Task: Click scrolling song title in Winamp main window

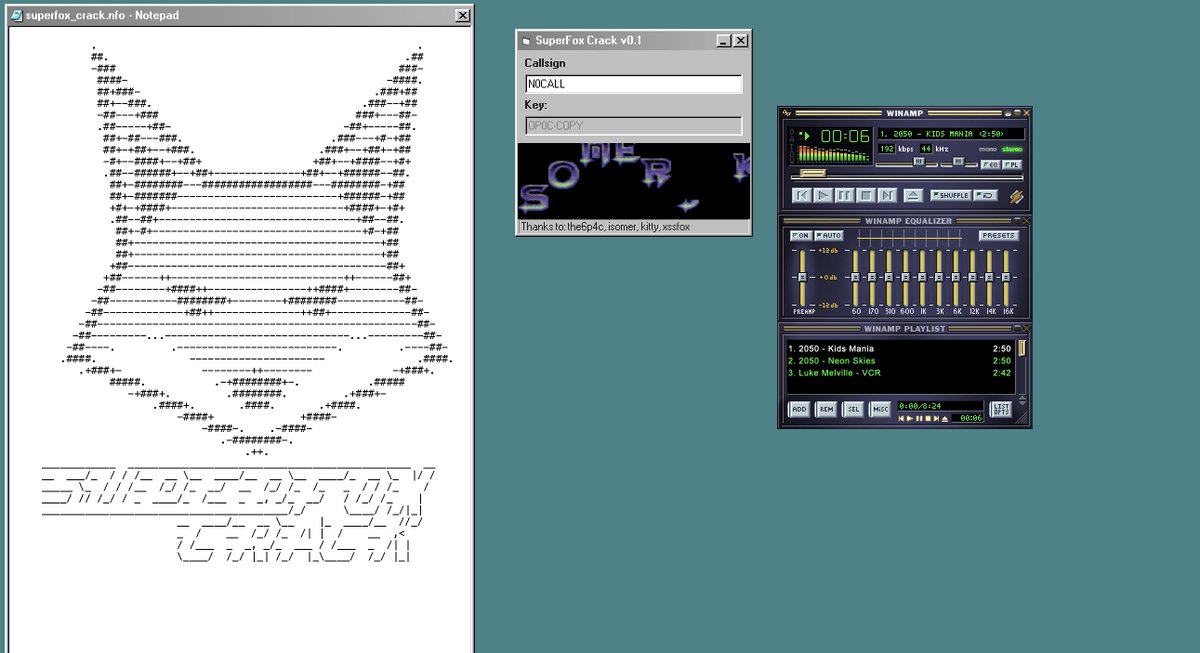Action: click(951, 134)
